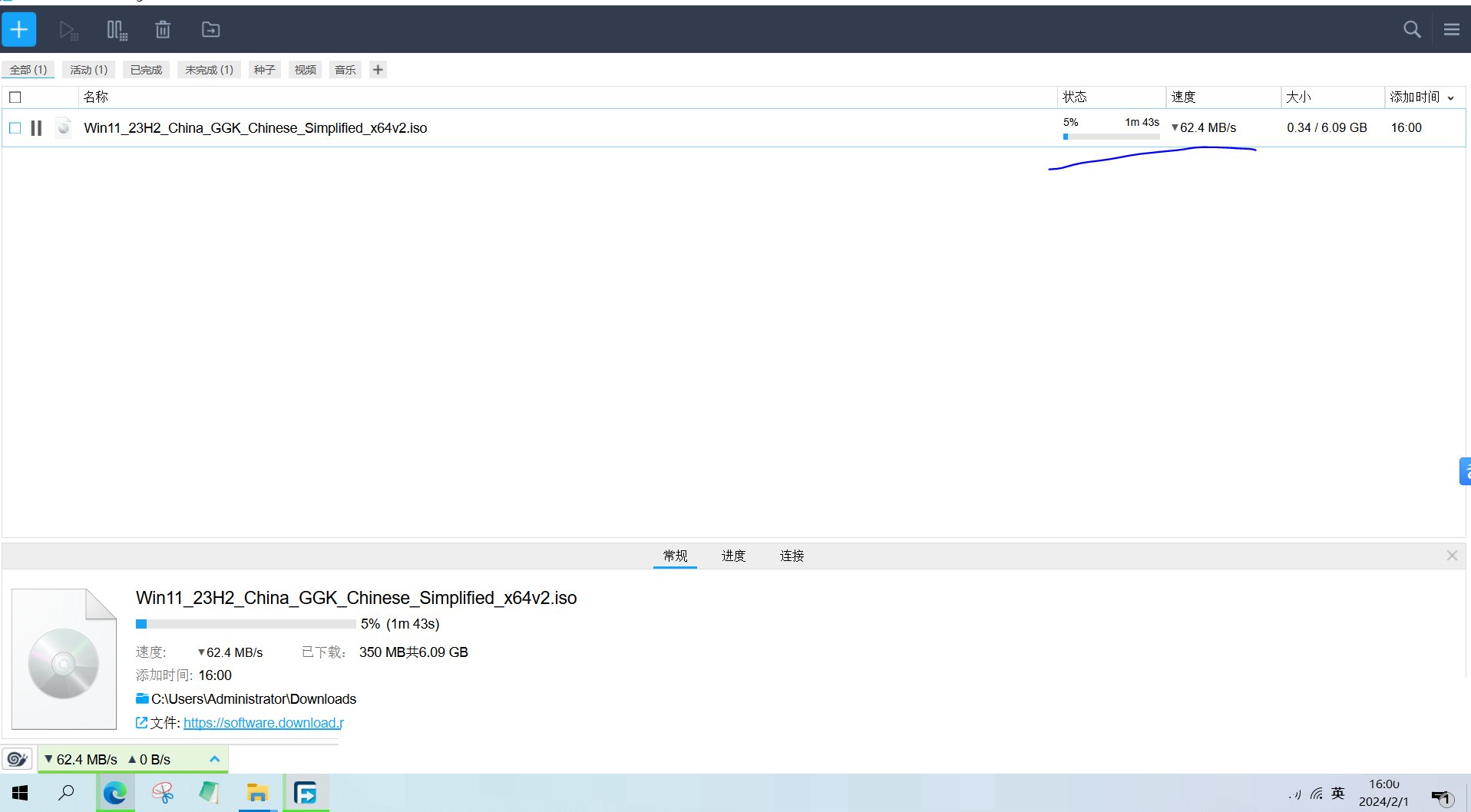
Task: Click the download manager taskbar icon
Action: coord(306,793)
